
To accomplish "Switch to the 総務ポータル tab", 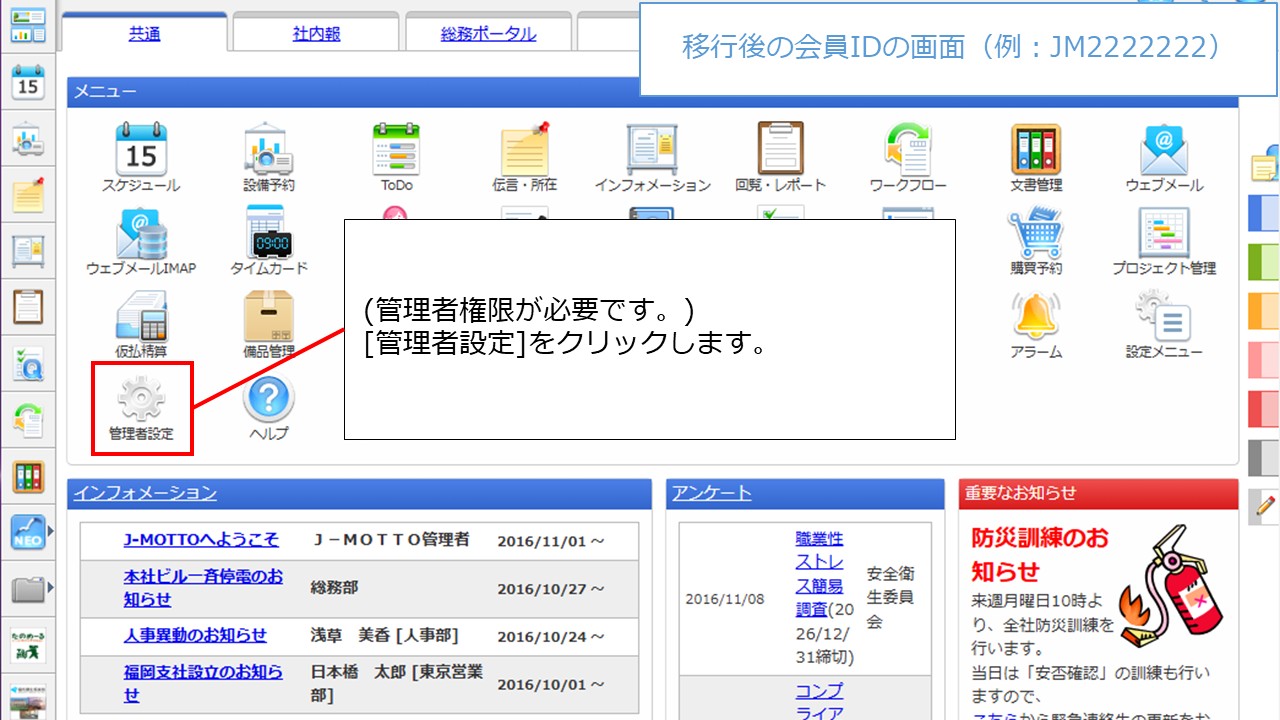I will [x=488, y=34].
